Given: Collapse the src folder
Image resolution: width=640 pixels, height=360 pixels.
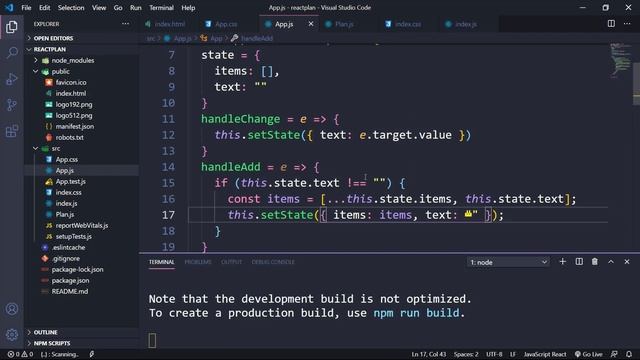Looking at the screenshot, I should 56,148.
